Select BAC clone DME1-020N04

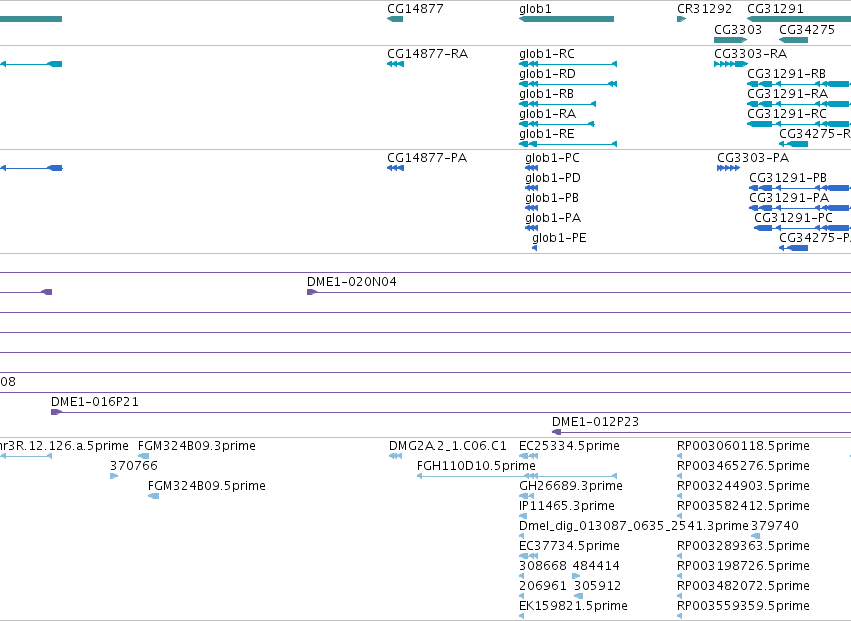point(352,282)
